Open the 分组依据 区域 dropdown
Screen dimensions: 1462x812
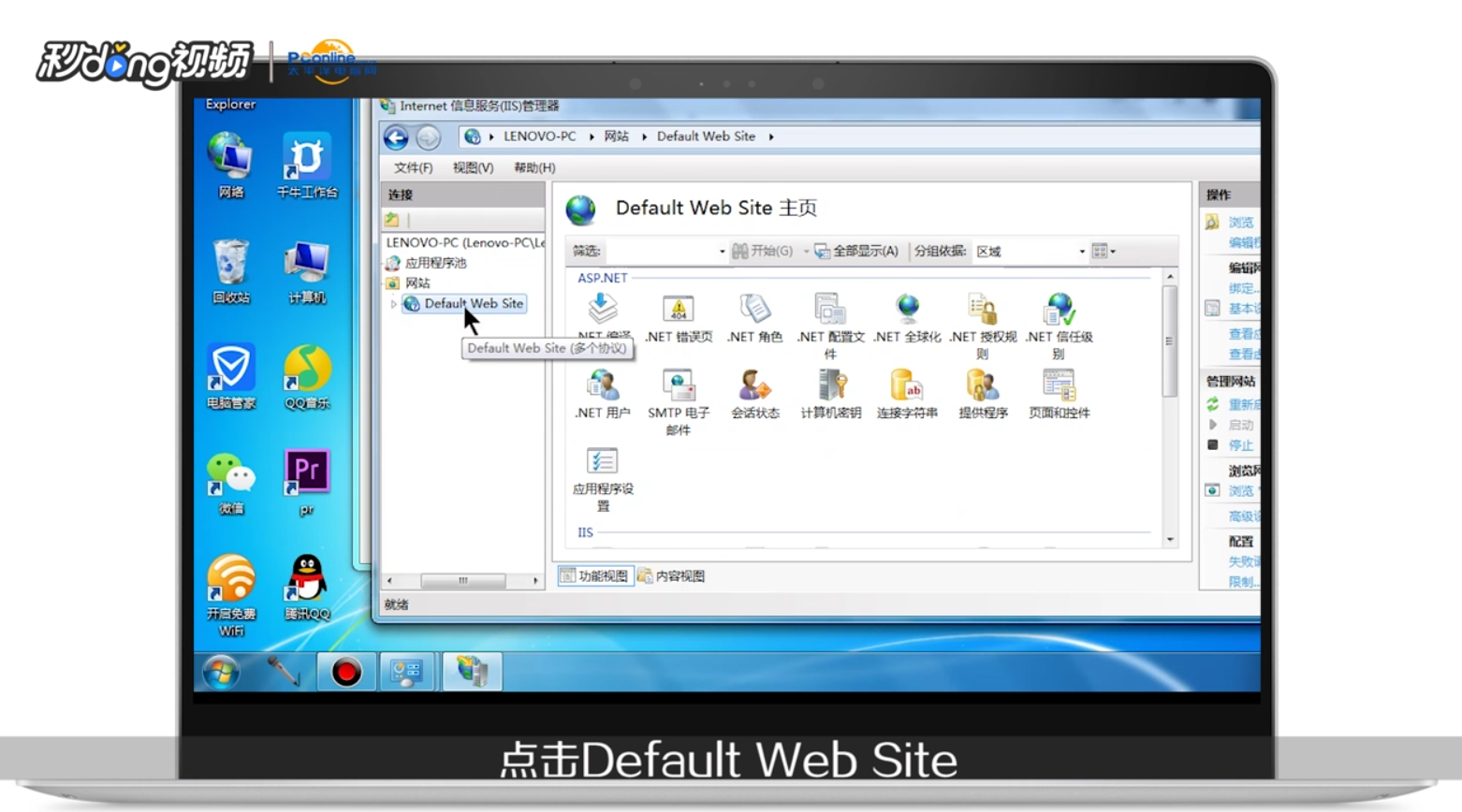1030,252
